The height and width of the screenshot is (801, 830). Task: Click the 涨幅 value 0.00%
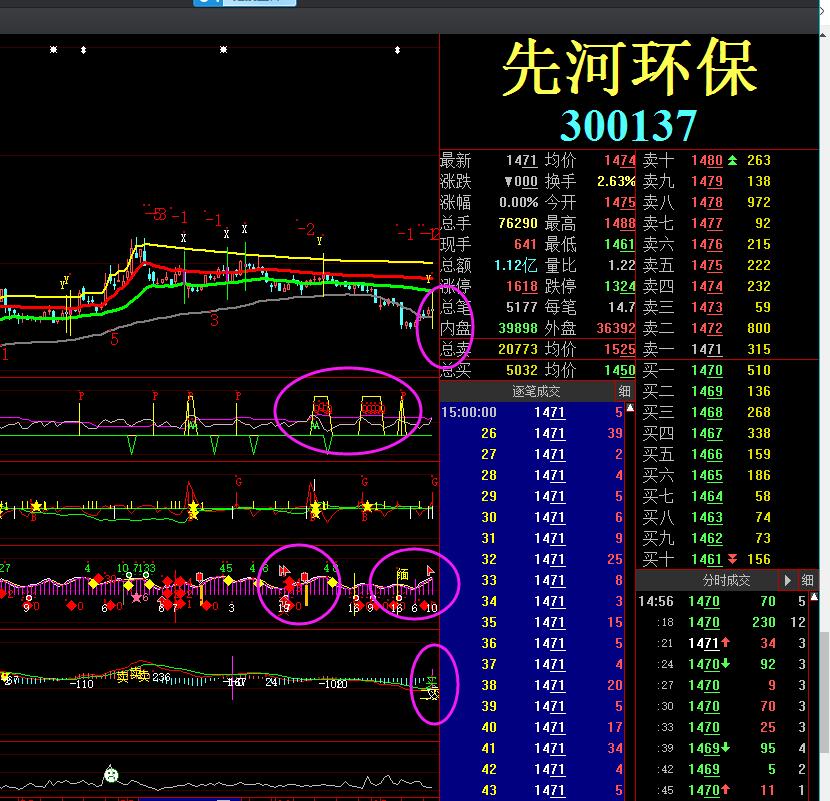point(518,202)
